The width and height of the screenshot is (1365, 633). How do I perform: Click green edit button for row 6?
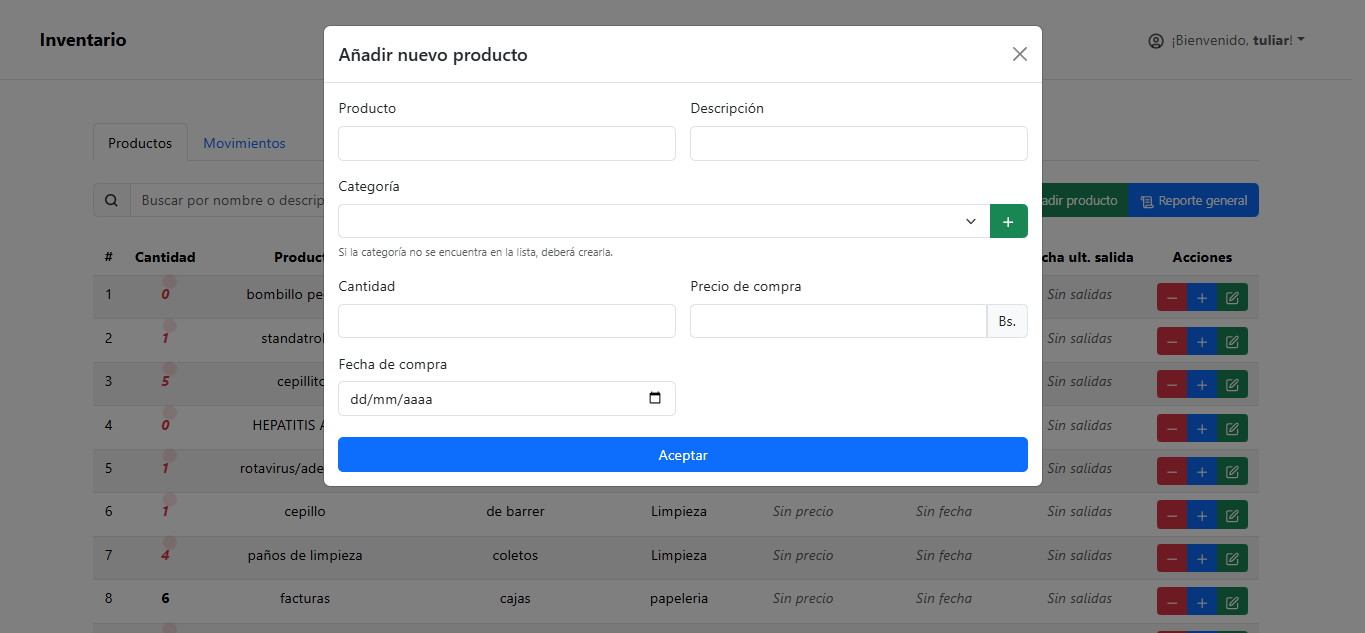click(1232, 515)
